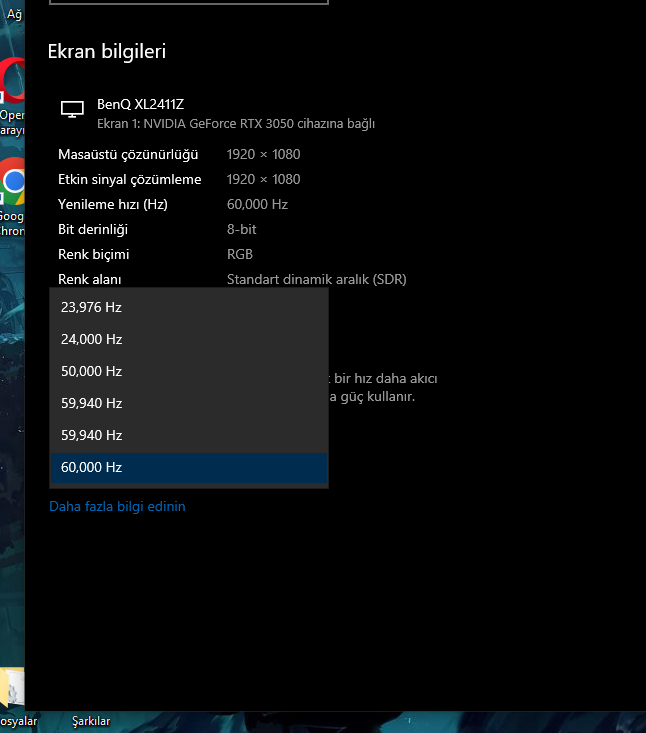Choose 50,000 Hz from the refresh list

click(189, 371)
